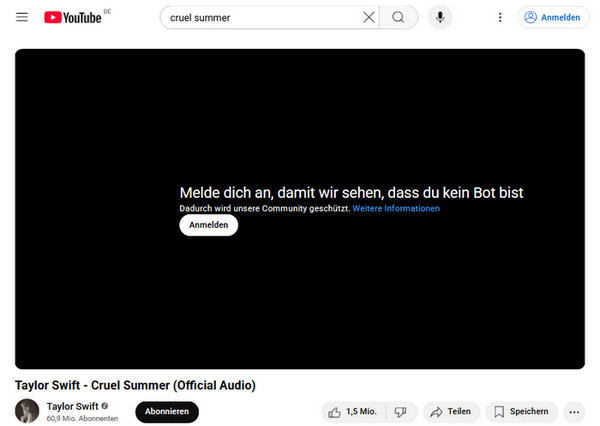Open 'Weitere Informationen' link

tap(396, 209)
